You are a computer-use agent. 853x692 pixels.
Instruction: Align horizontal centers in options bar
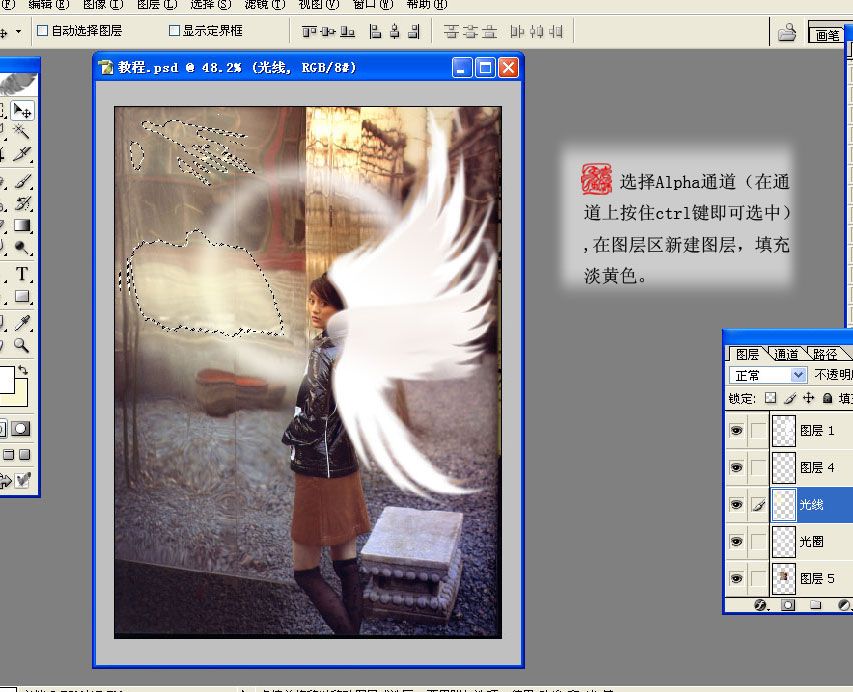(395, 32)
